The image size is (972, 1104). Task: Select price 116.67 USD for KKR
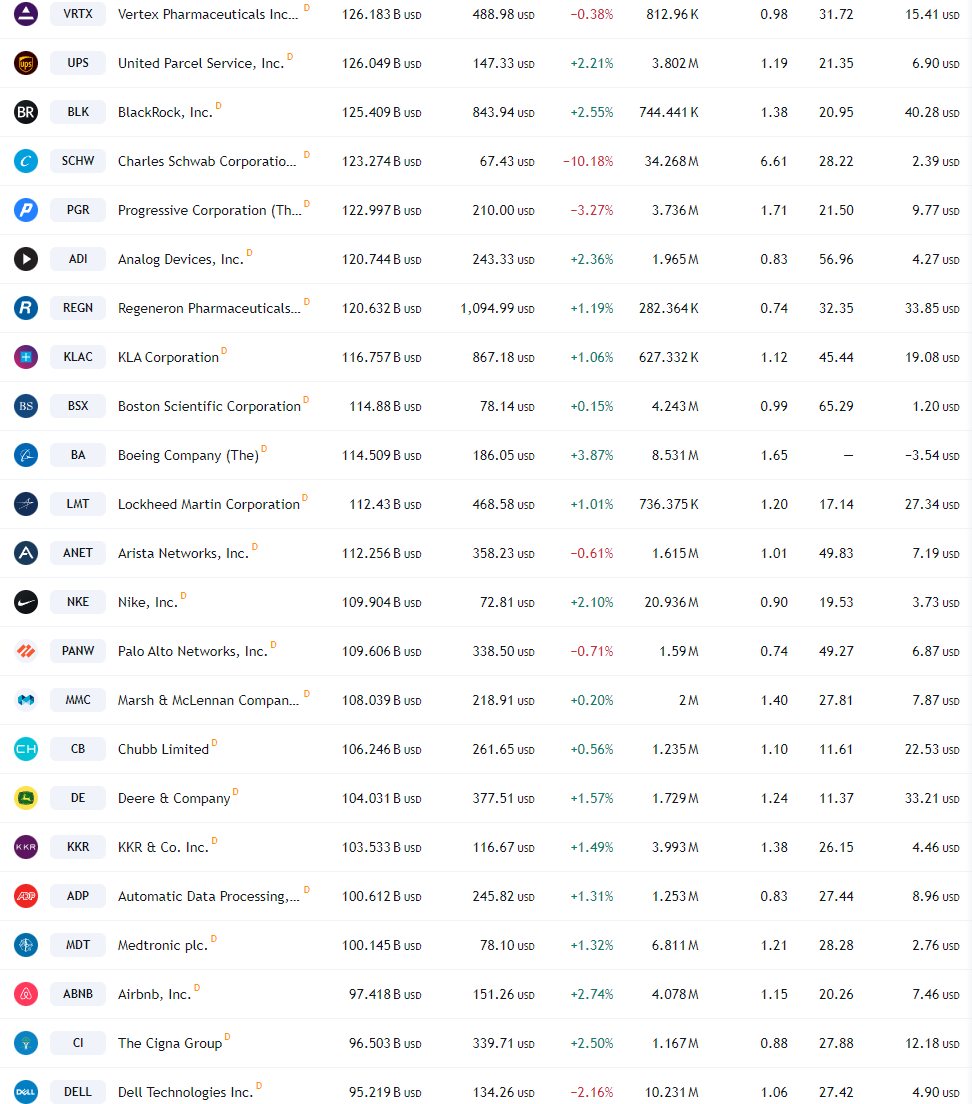[503, 848]
